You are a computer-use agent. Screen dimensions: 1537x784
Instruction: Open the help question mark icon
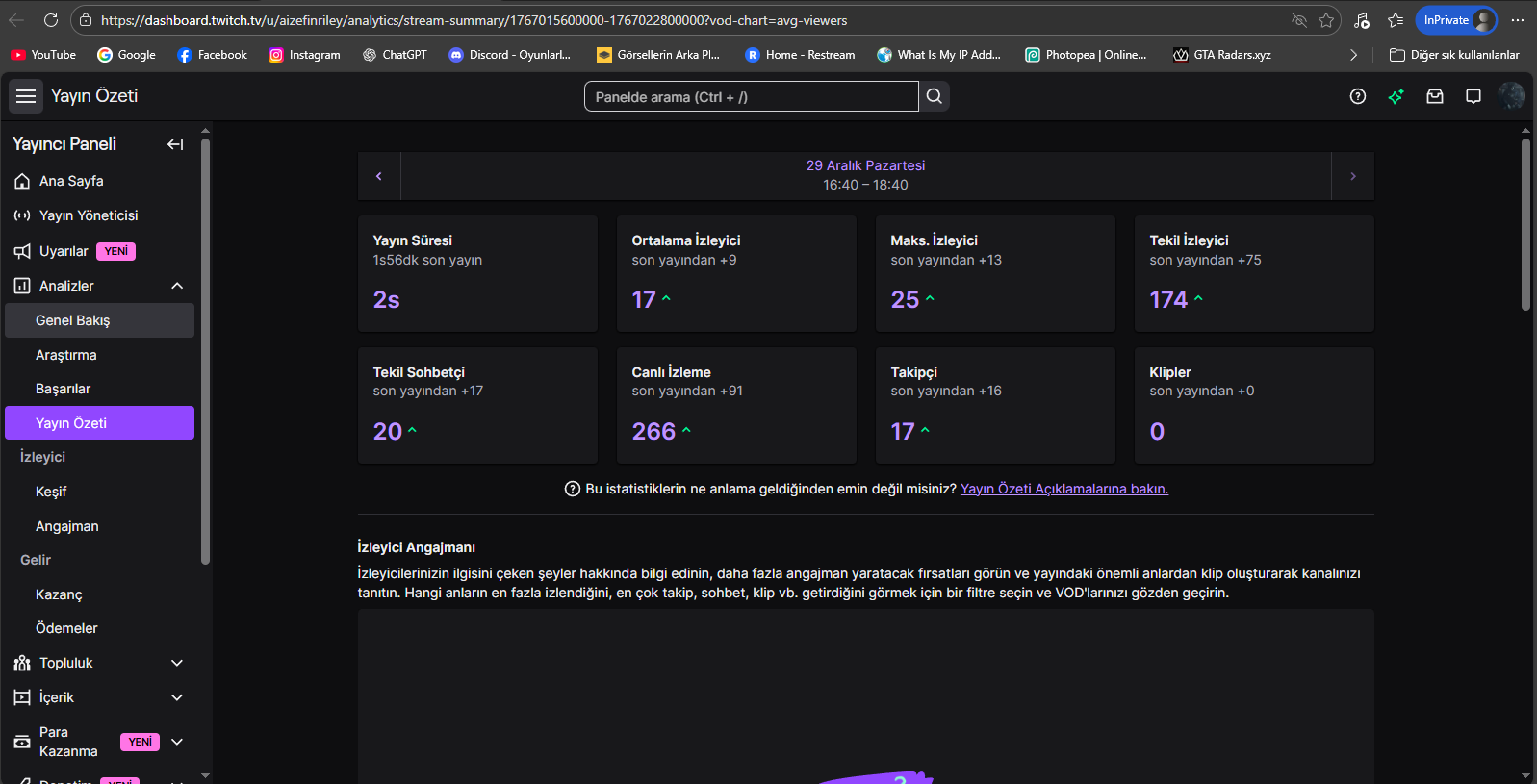point(1358,96)
